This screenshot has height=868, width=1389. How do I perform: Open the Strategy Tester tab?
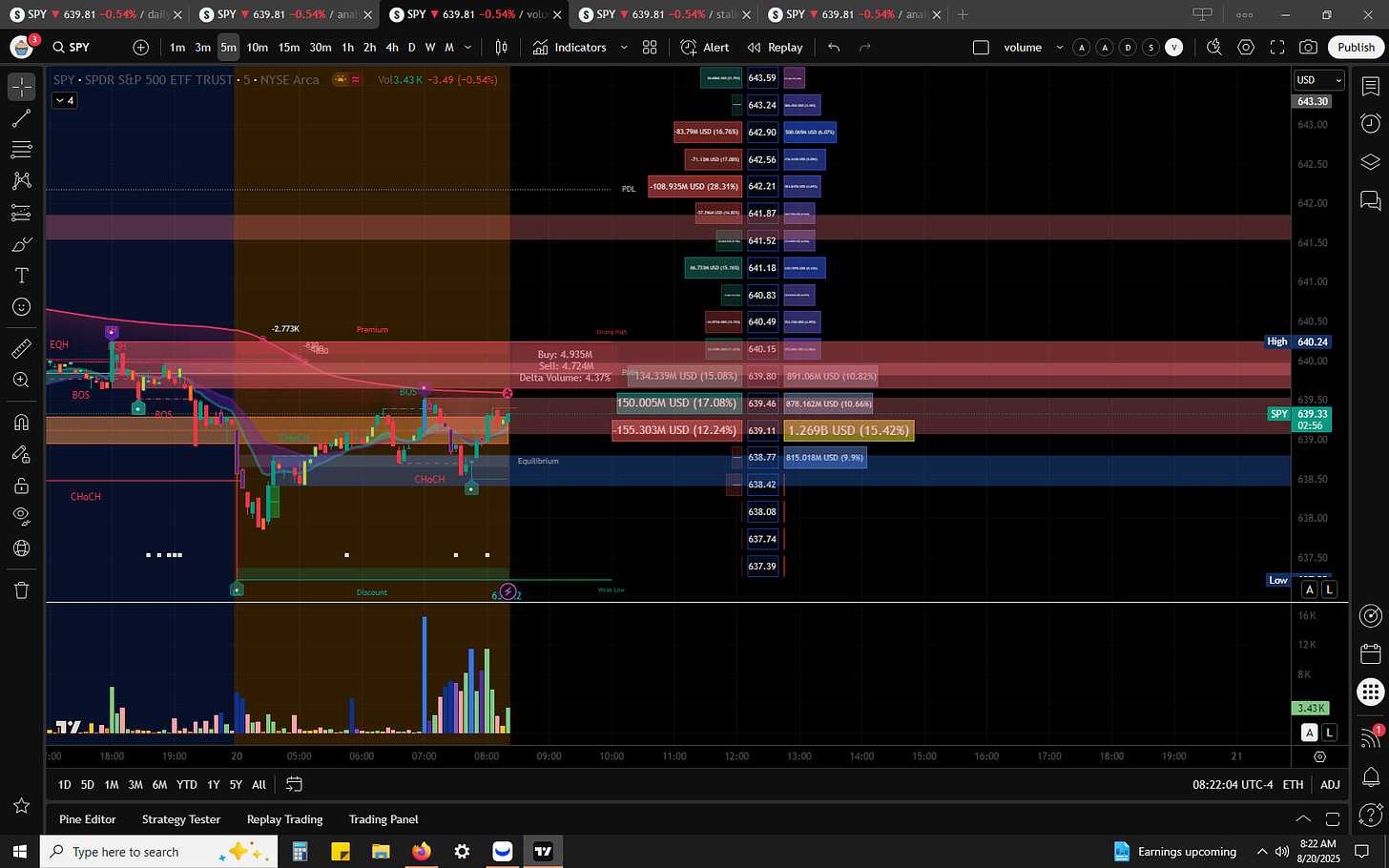pyautogui.click(x=181, y=819)
